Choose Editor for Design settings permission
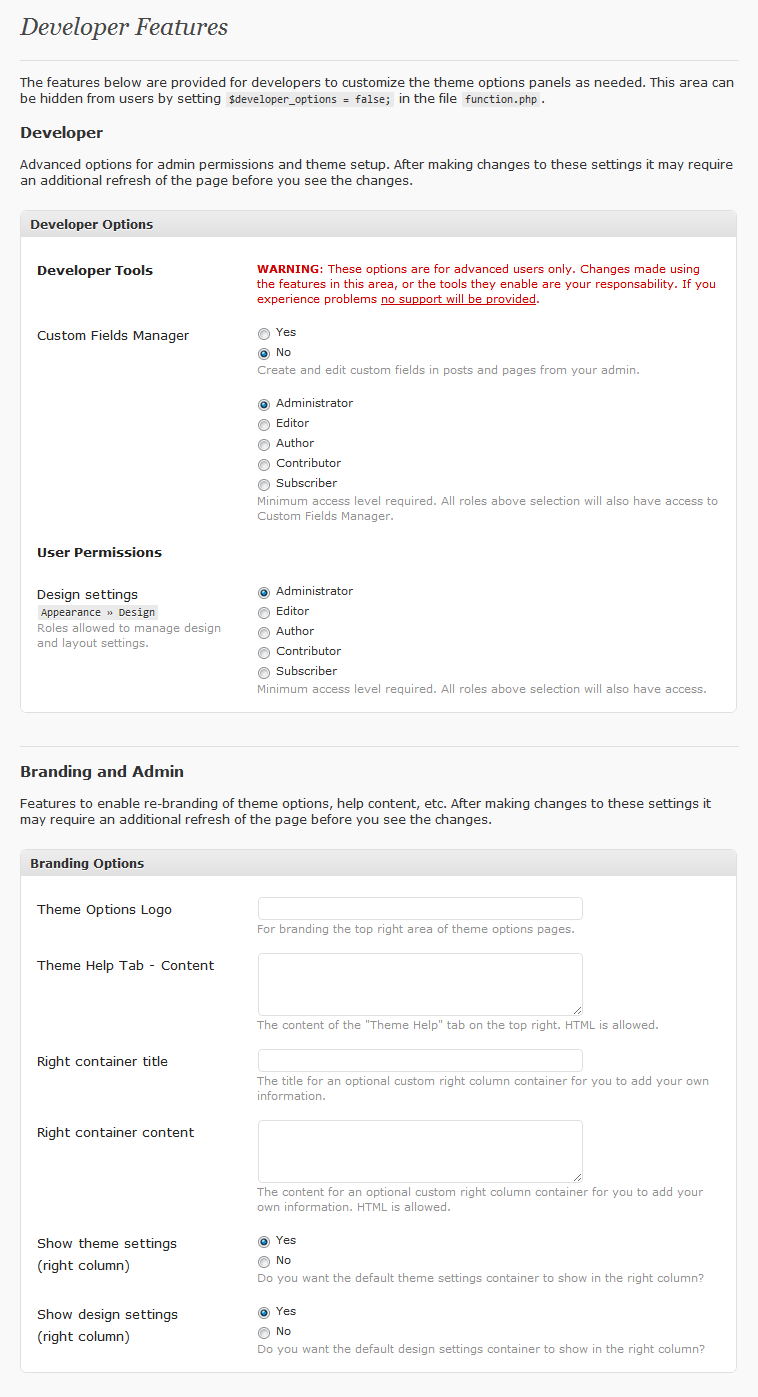758x1397 pixels. click(264, 612)
